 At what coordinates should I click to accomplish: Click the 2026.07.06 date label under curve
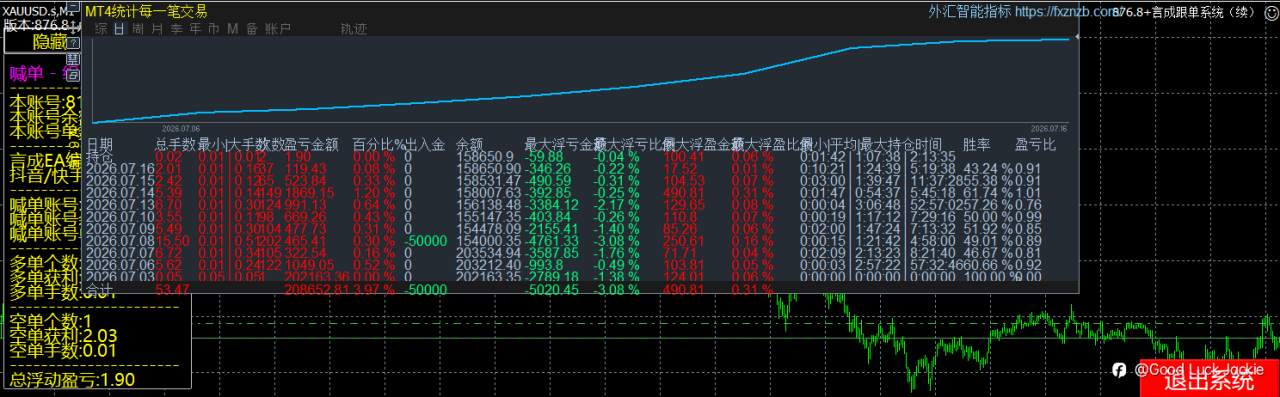coord(182,128)
